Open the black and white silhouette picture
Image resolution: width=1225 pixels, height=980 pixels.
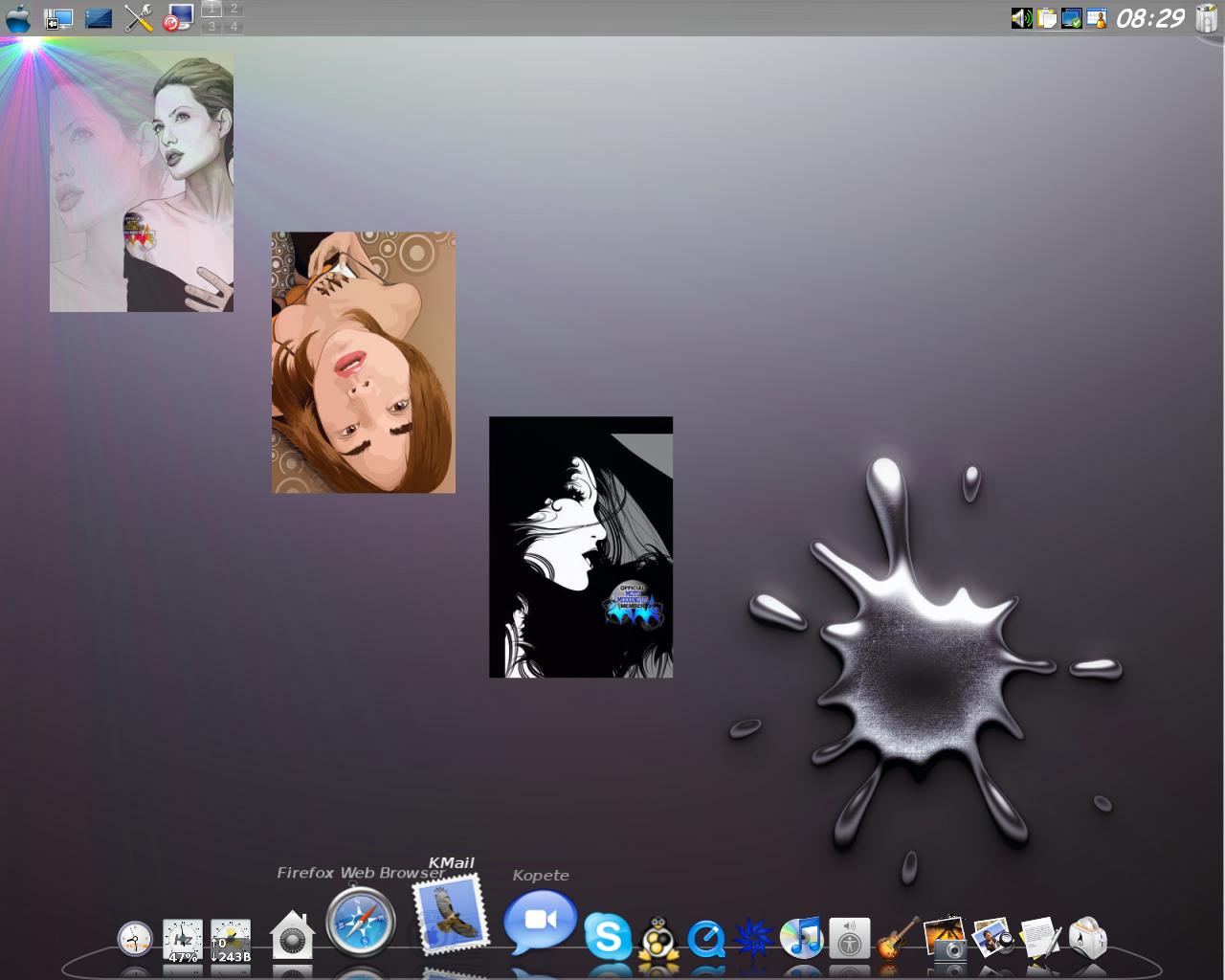click(581, 547)
